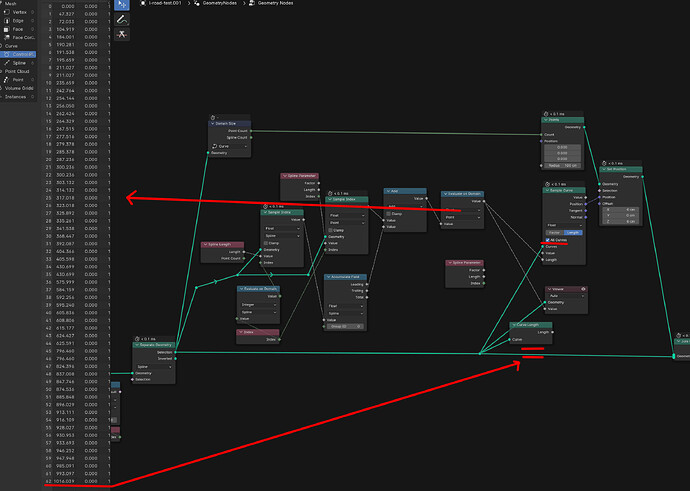This screenshot has width=690, height=491.
Task: Select Spline domain under Curve in sidebar
Action: click(x=18, y=63)
